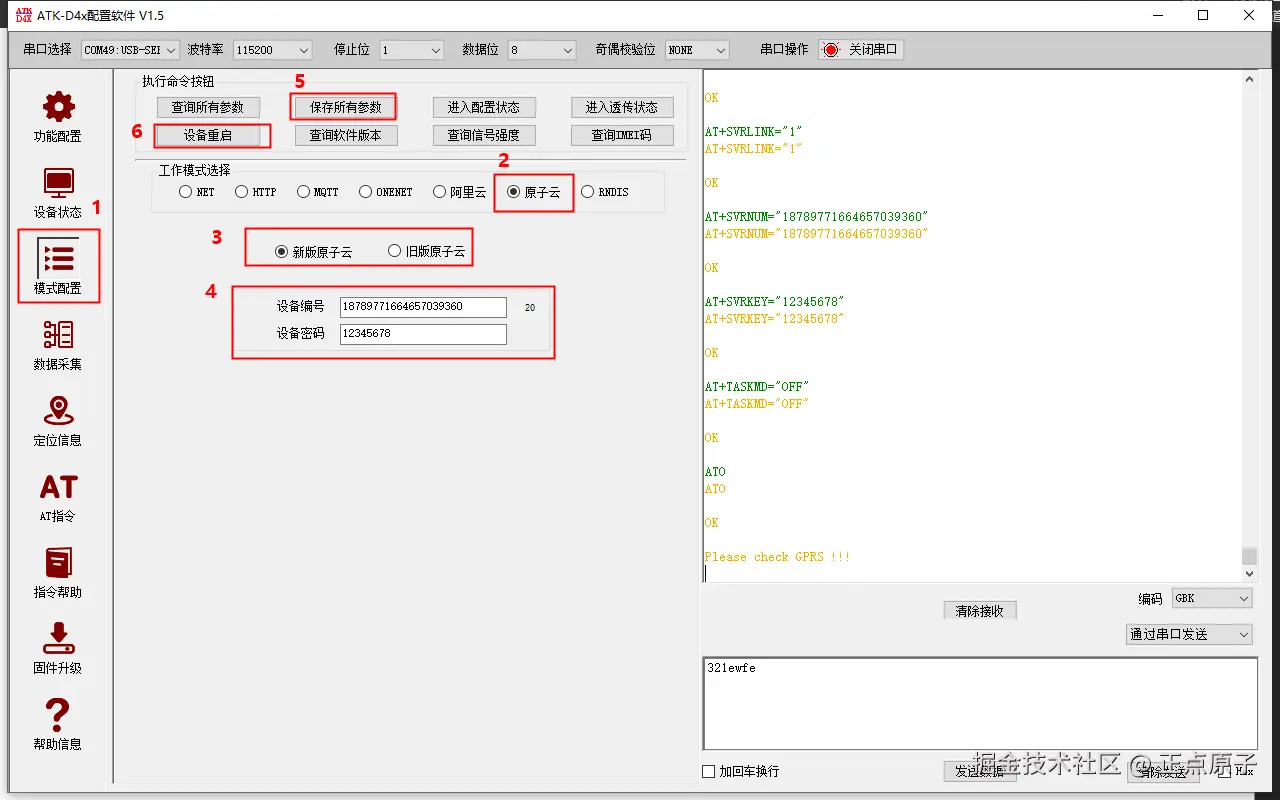Open the 数据位 dropdown

(542, 50)
